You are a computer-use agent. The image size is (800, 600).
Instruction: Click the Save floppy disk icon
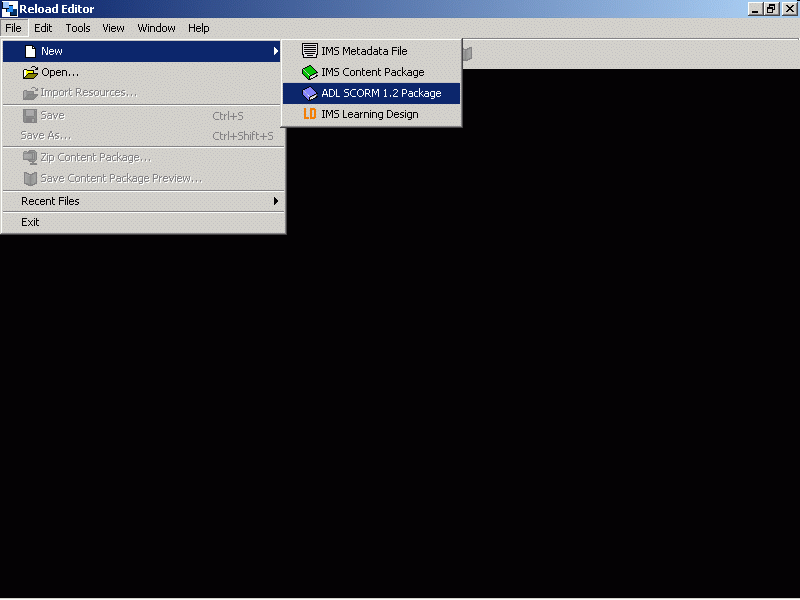pyautogui.click(x=30, y=115)
